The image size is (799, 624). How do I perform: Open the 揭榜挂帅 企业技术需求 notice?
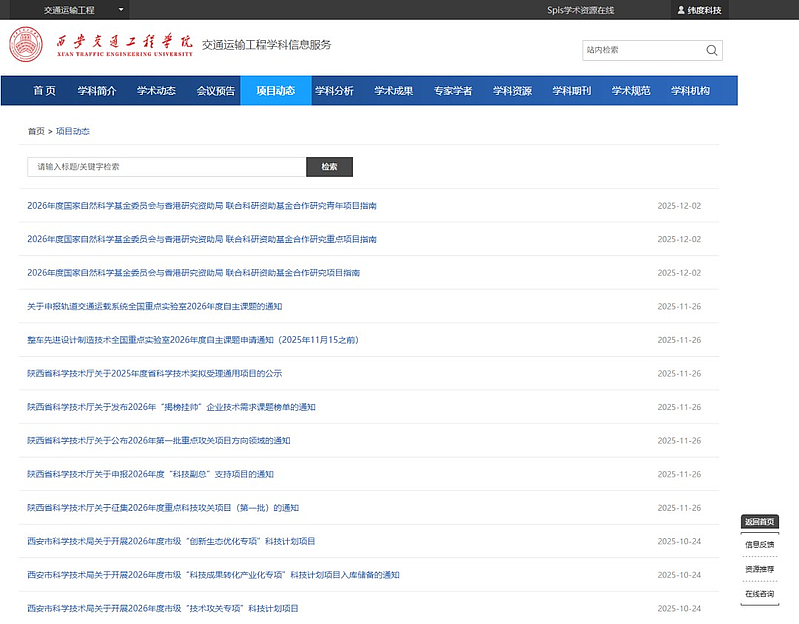click(x=171, y=407)
